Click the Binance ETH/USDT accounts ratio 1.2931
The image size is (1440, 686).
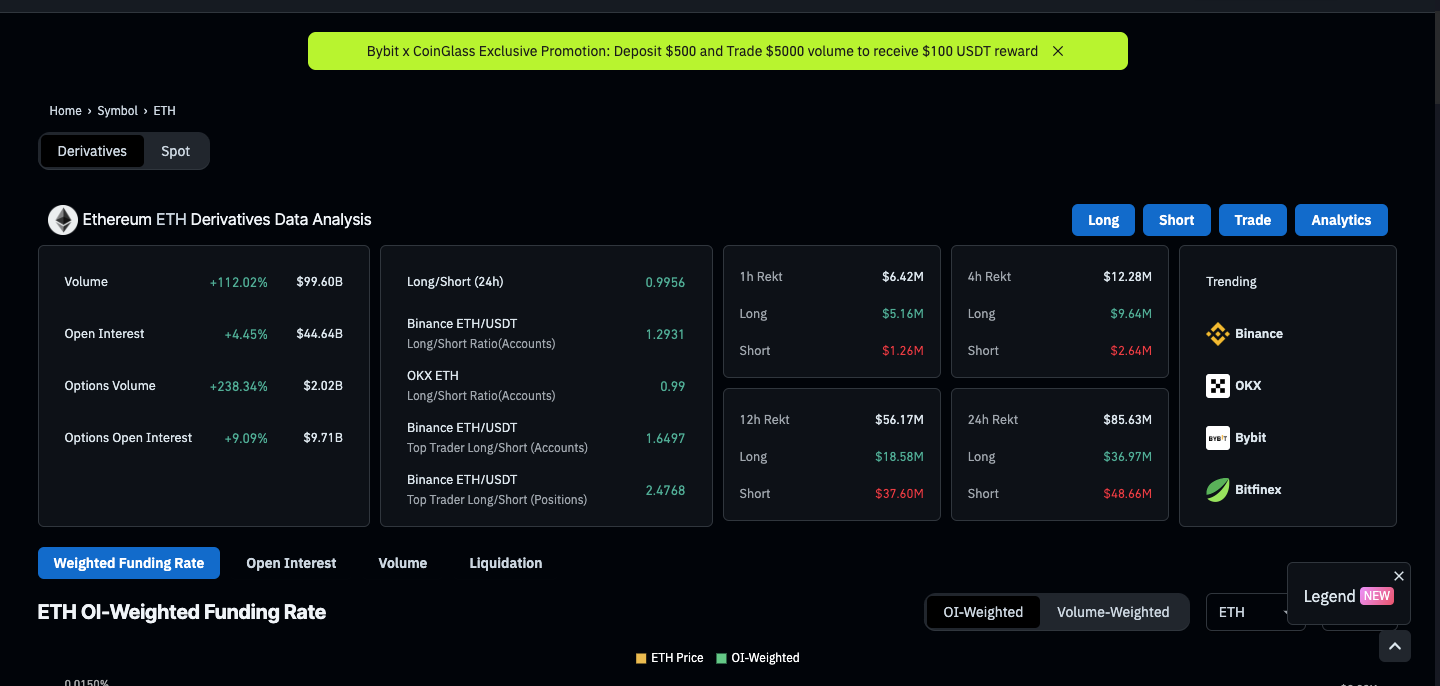[665, 334]
